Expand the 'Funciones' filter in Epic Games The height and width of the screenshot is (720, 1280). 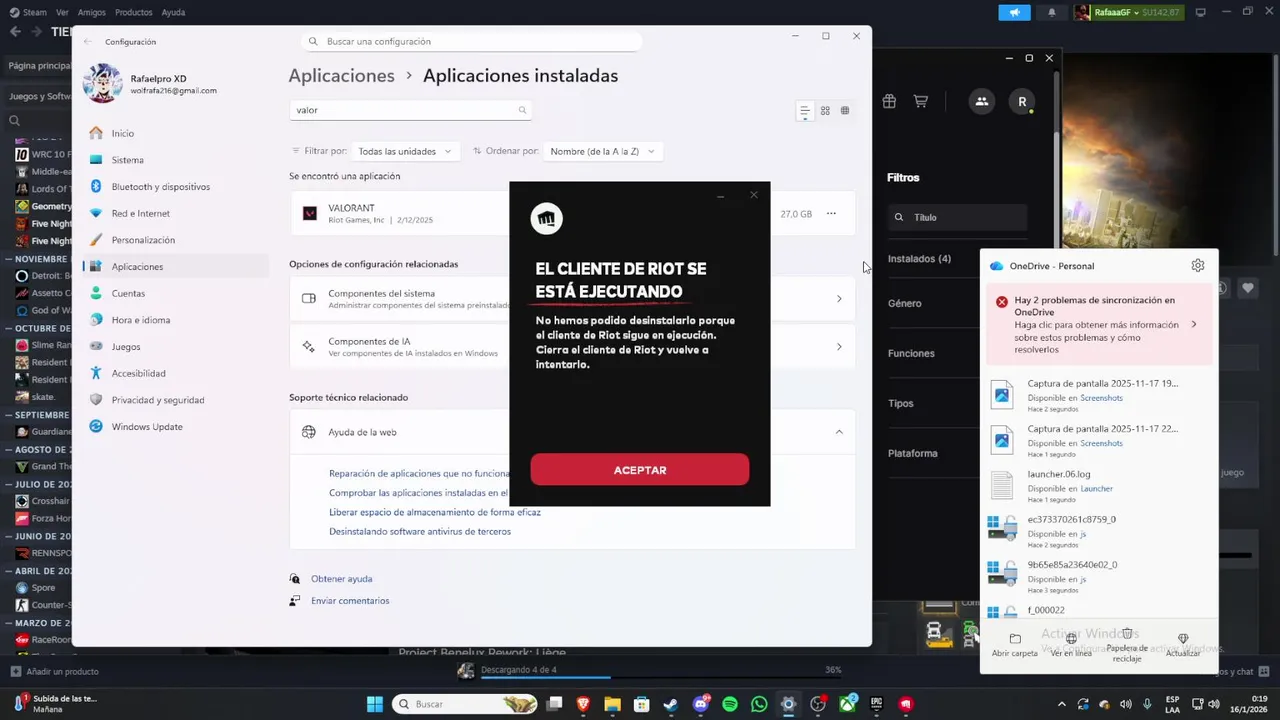point(911,353)
